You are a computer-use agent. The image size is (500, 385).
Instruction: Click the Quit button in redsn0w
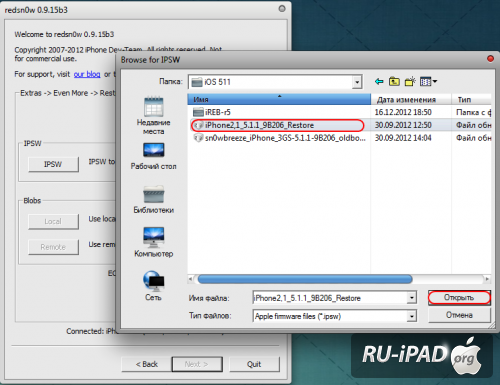[254, 364]
